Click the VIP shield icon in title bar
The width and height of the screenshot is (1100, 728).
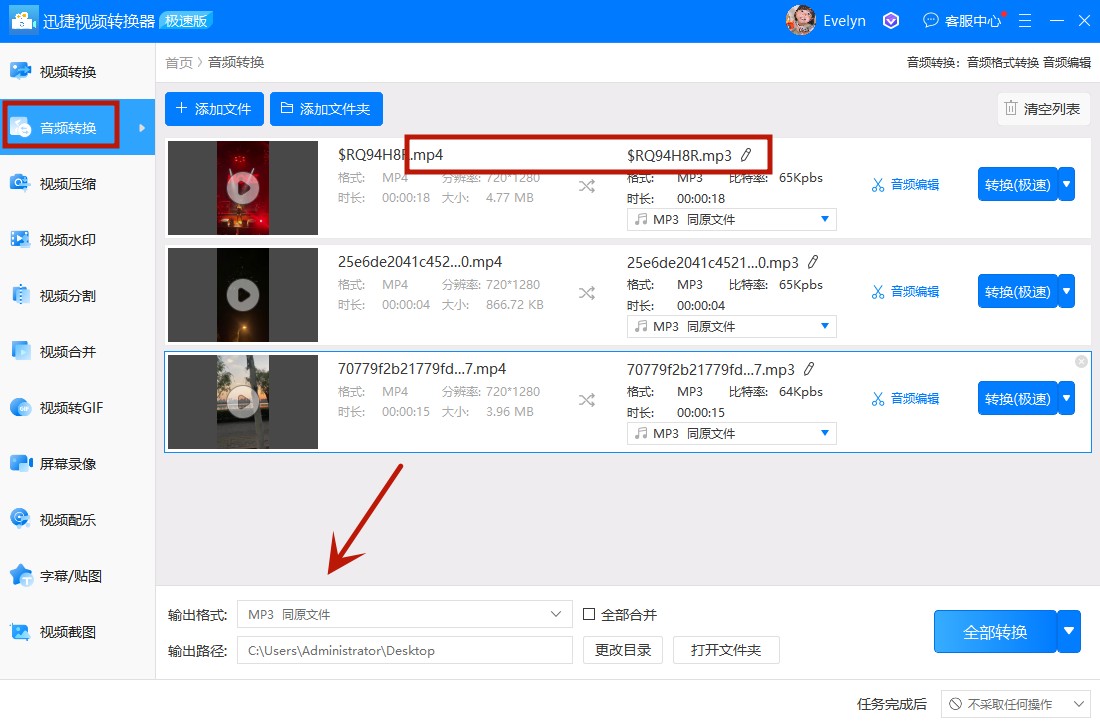(890, 20)
